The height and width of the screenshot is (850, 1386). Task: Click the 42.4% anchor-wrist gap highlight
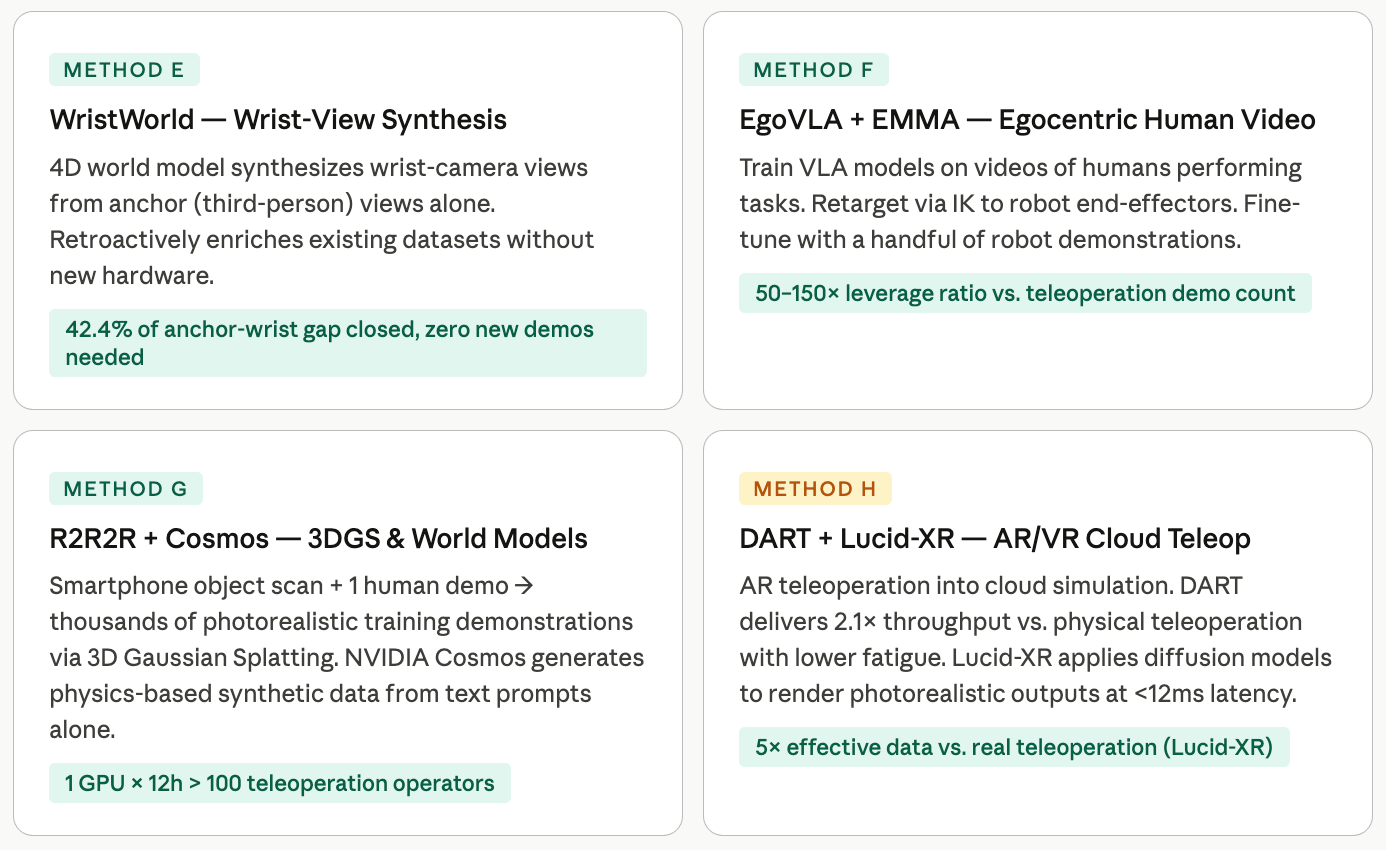[x=348, y=343]
